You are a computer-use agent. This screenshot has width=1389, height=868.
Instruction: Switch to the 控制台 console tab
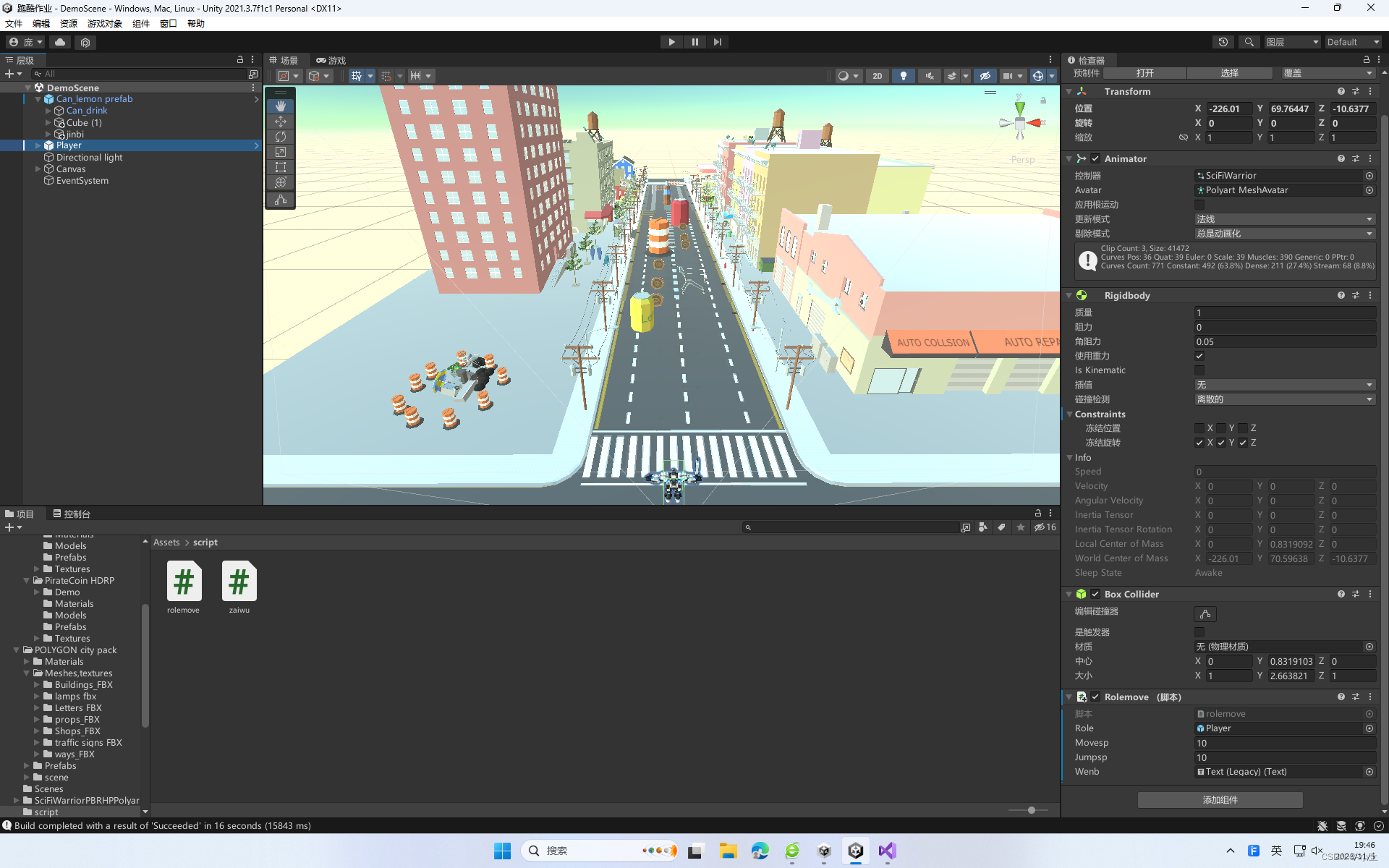(72, 514)
